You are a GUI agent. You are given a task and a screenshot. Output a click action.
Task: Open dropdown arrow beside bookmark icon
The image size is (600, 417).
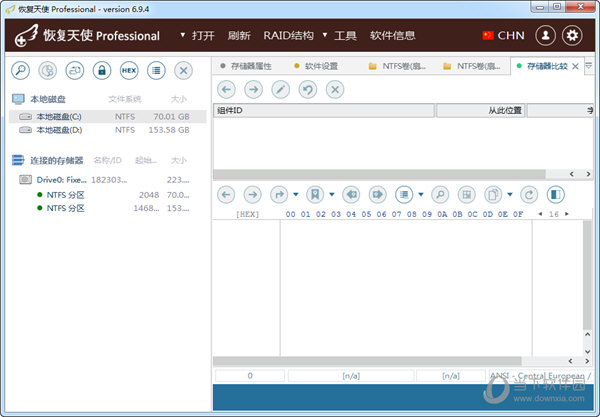332,194
